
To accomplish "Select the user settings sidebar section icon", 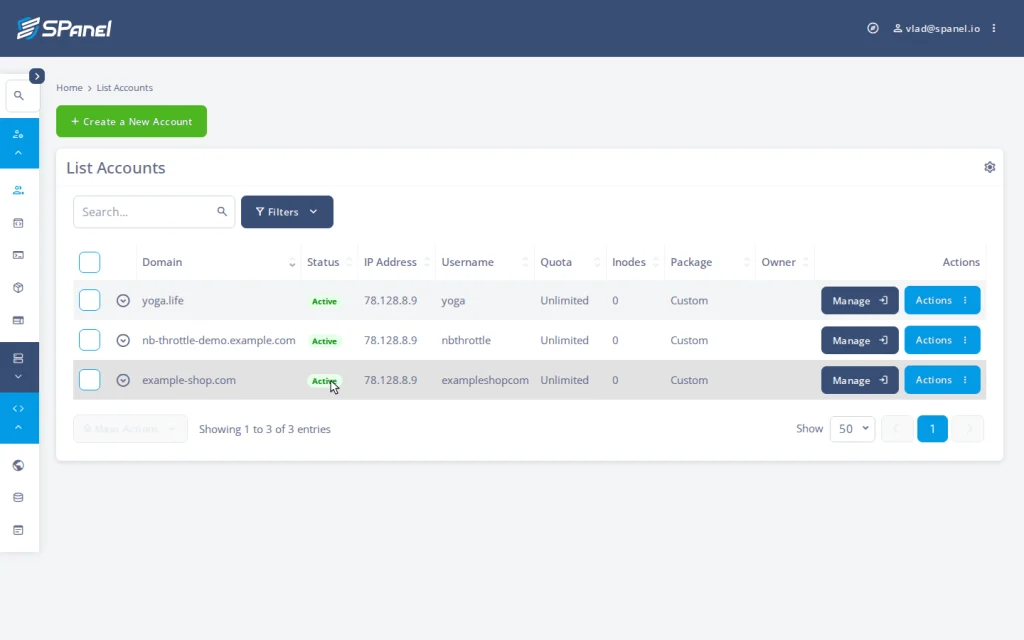I will pos(18,134).
